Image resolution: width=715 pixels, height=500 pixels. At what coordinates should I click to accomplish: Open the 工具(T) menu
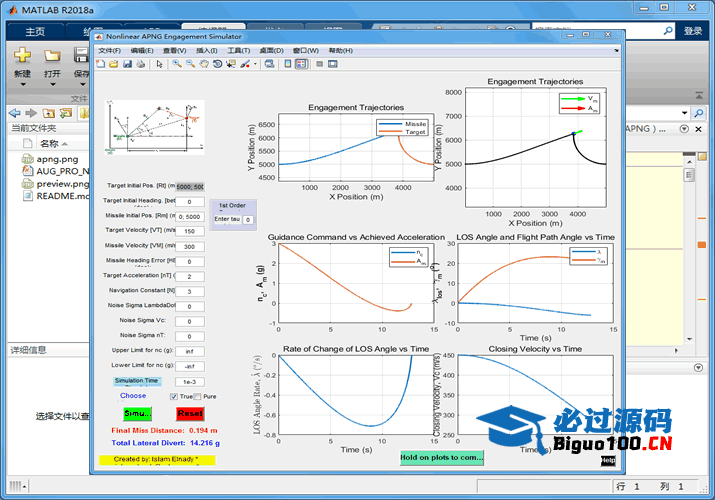click(x=238, y=50)
